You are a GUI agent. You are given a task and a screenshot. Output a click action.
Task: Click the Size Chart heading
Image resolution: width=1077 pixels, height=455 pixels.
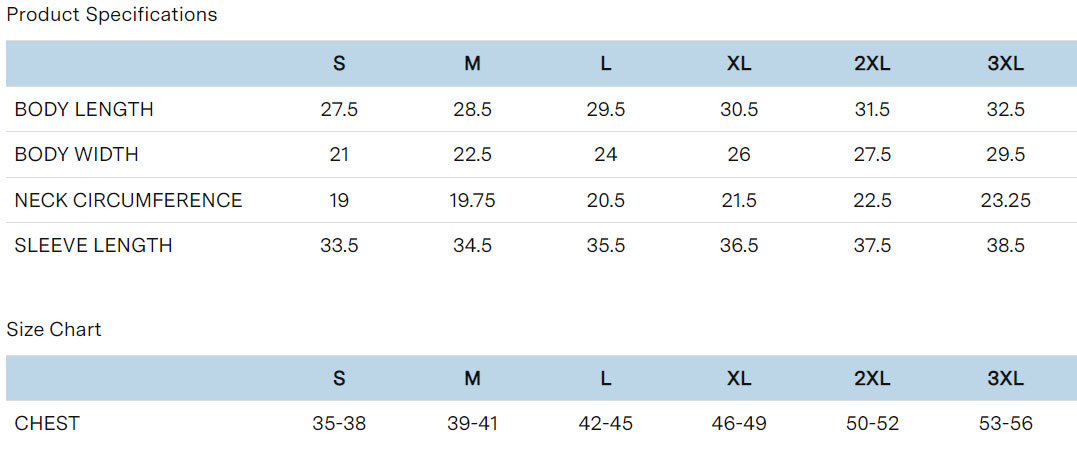point(54,329)
